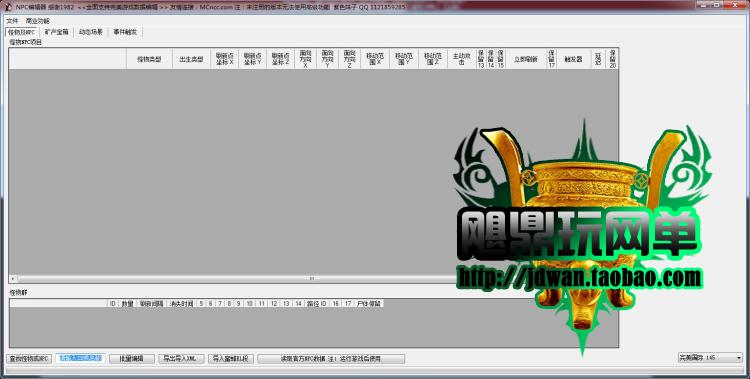Click the 触发器 column header

pyautogui.click(x=574, y=59)
